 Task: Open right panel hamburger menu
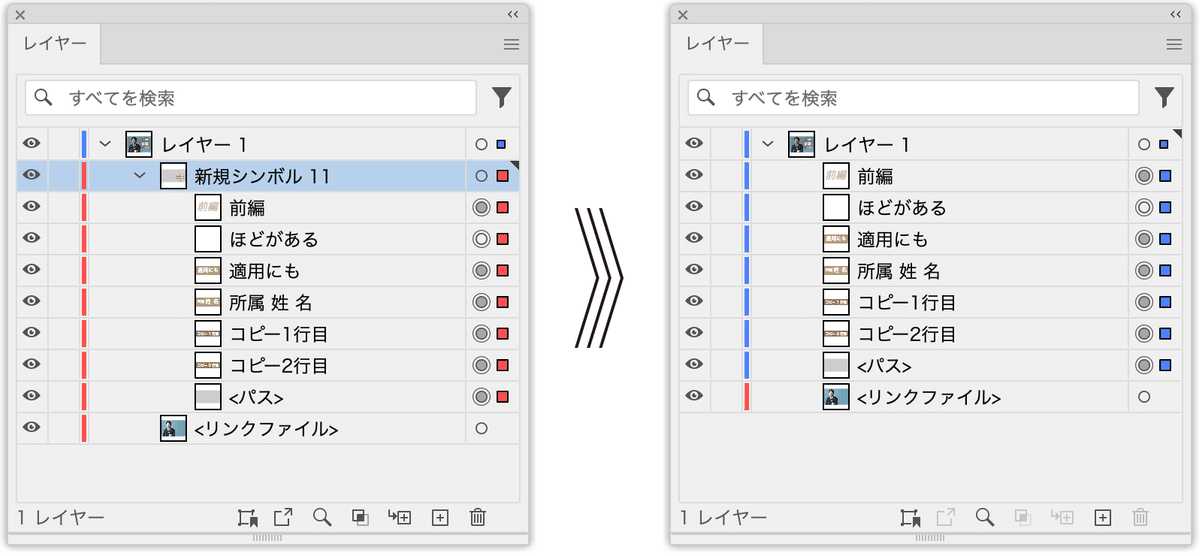click(x=1174, y=44)
